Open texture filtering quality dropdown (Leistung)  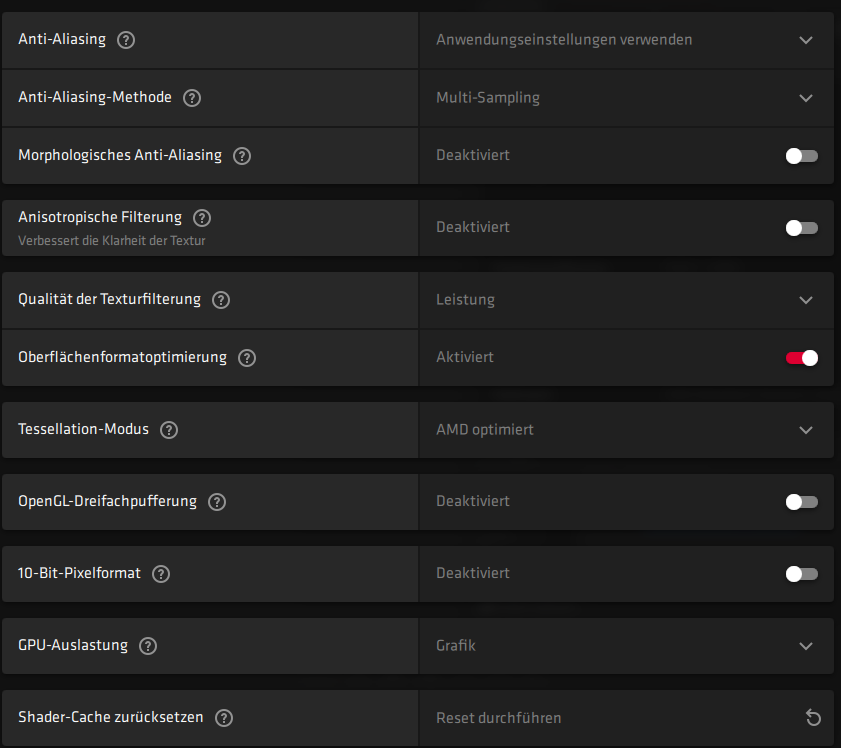(626, 300)
